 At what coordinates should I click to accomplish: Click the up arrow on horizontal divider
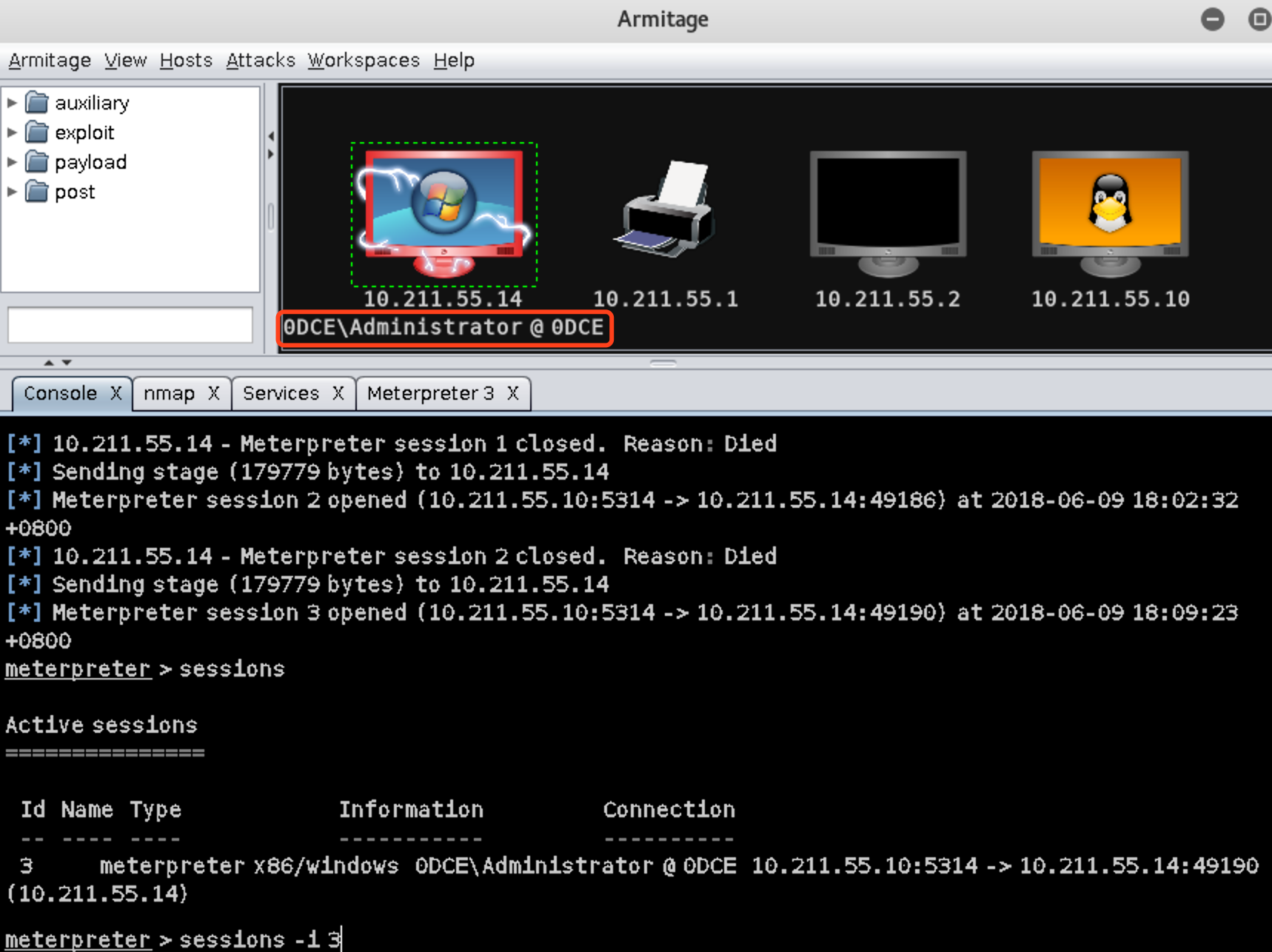click(49, 362)
